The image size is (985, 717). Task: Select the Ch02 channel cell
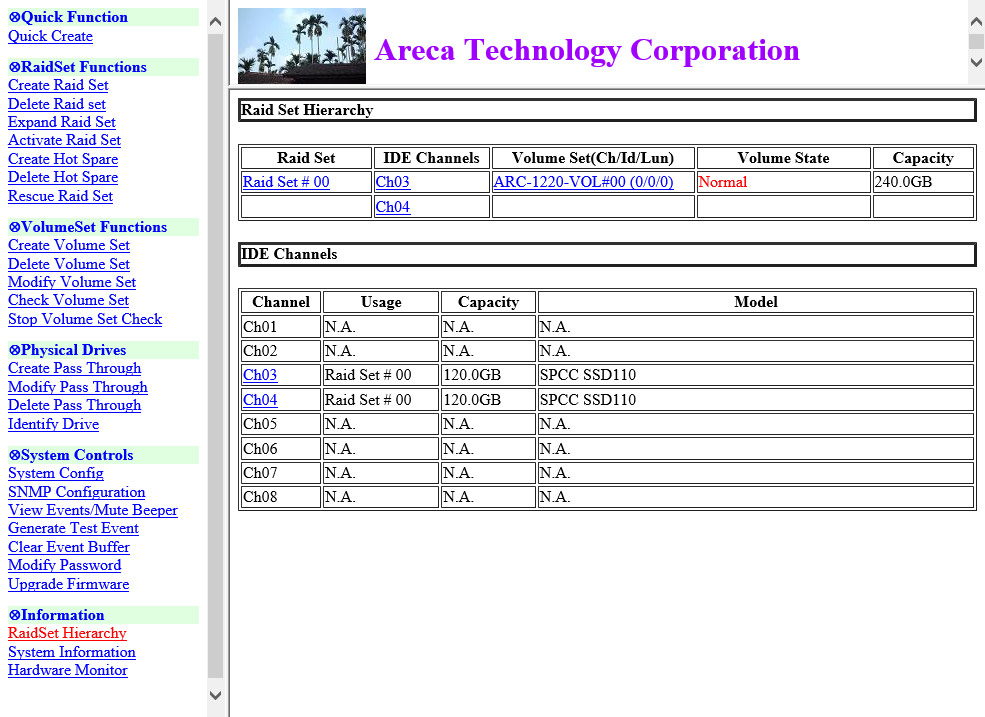point(281,351)
